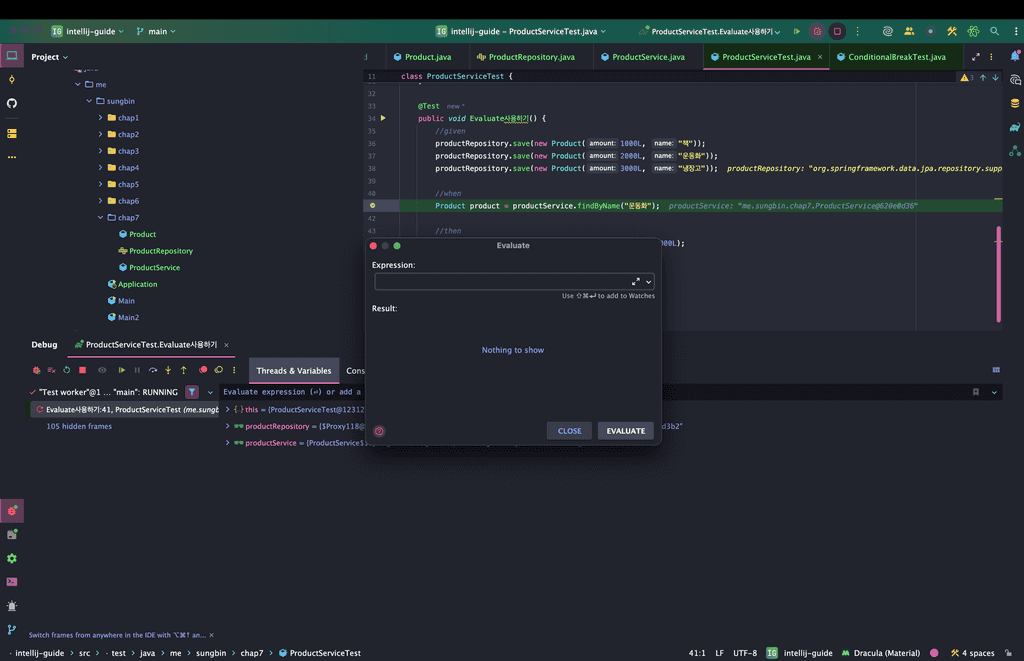Click the Resume Program debug icon
The image size is (1024, 661).
pyautogui.click(x=122, y=370)
